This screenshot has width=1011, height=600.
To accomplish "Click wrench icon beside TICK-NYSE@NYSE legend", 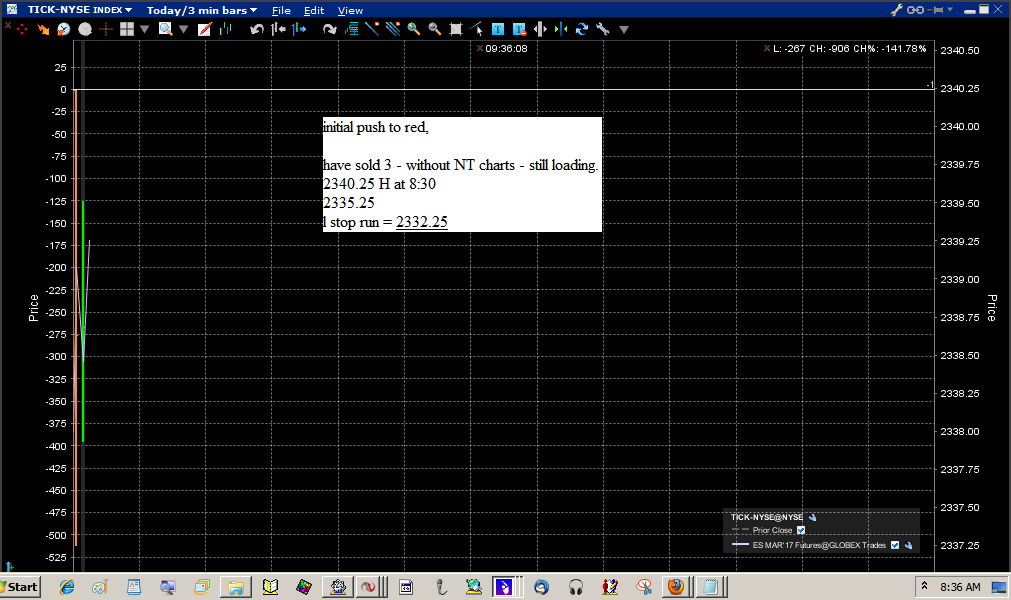I will click(x=812, y=517).
